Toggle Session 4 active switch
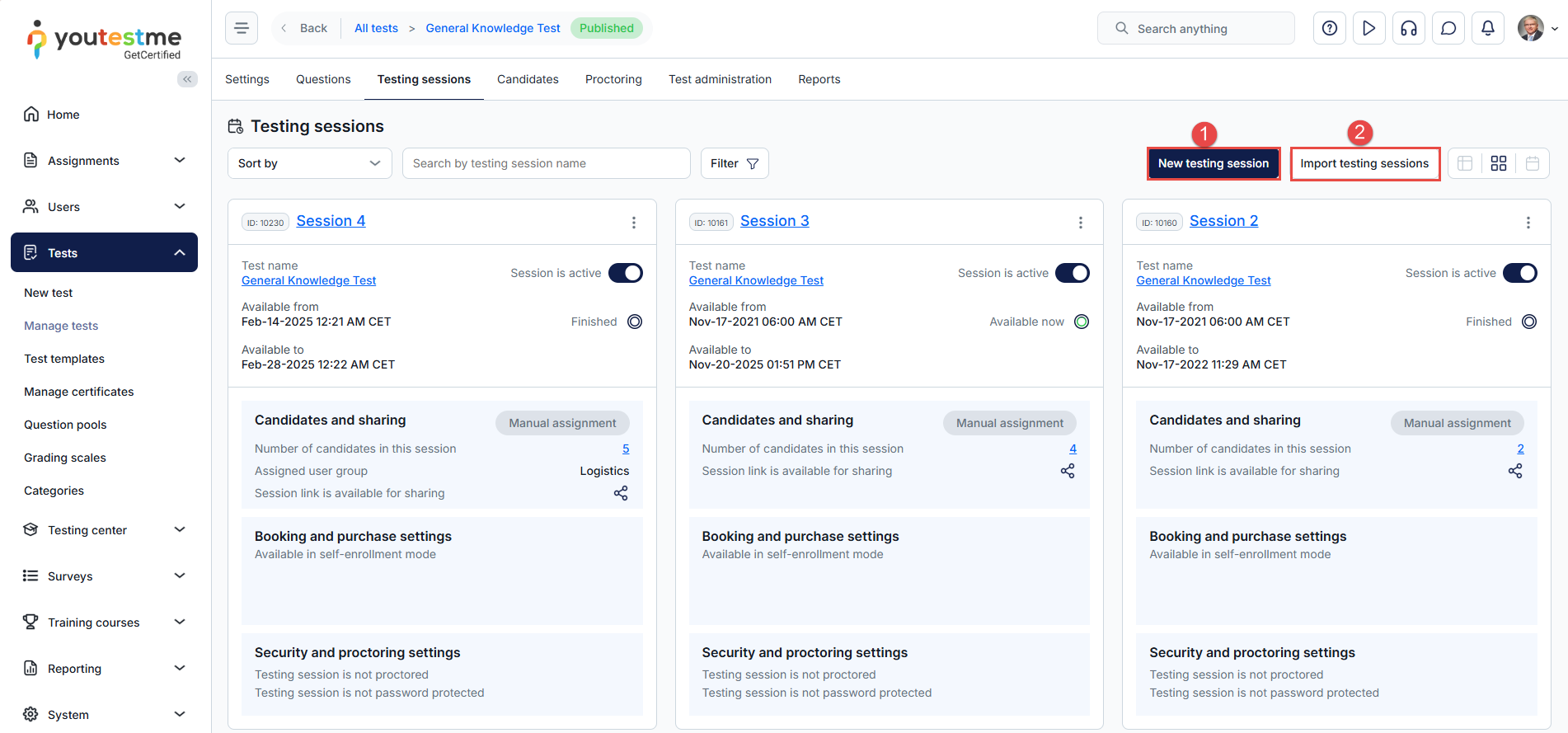 (x=625, y=273)
